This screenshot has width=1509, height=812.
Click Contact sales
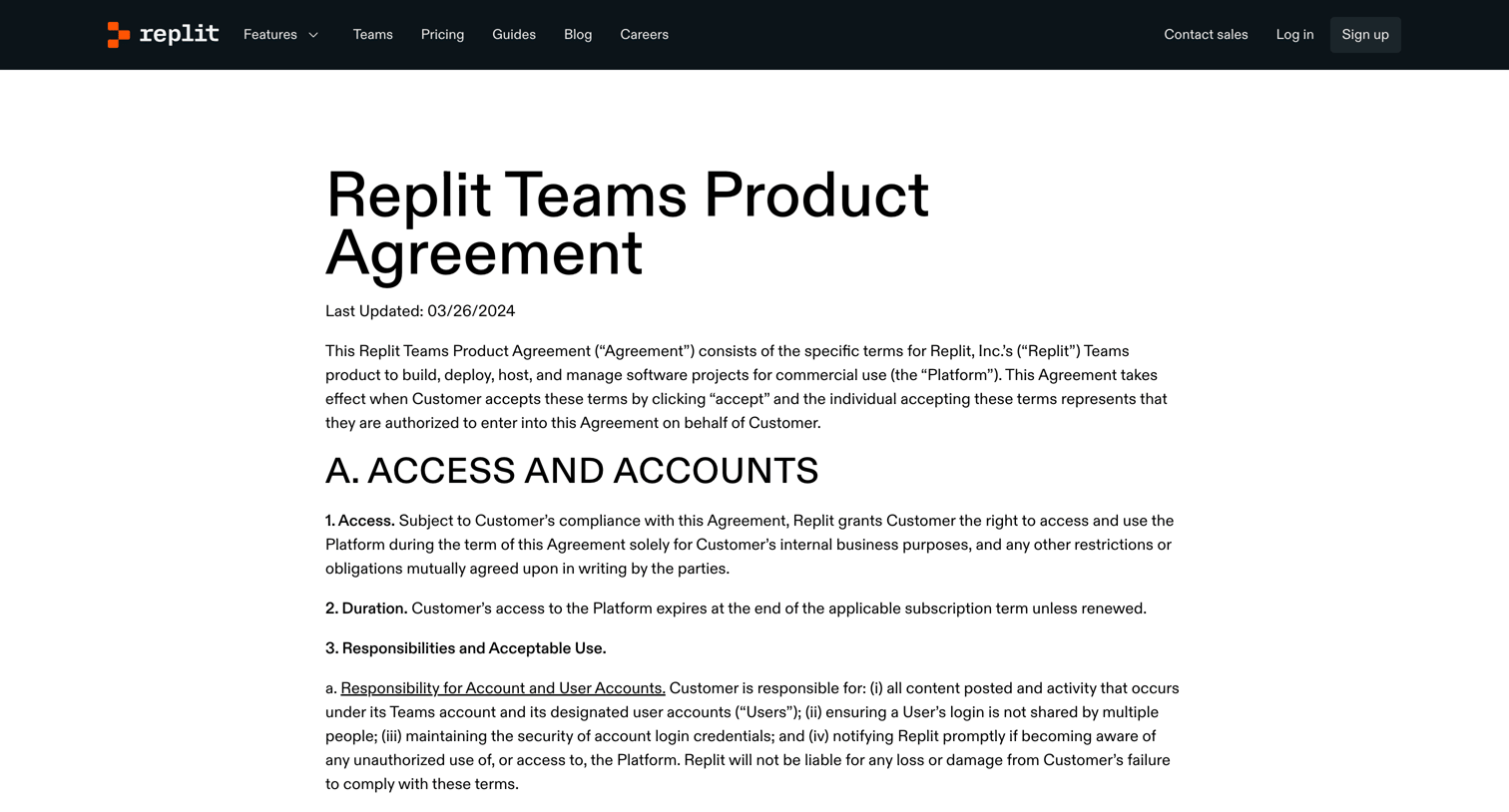(1206, 35)
